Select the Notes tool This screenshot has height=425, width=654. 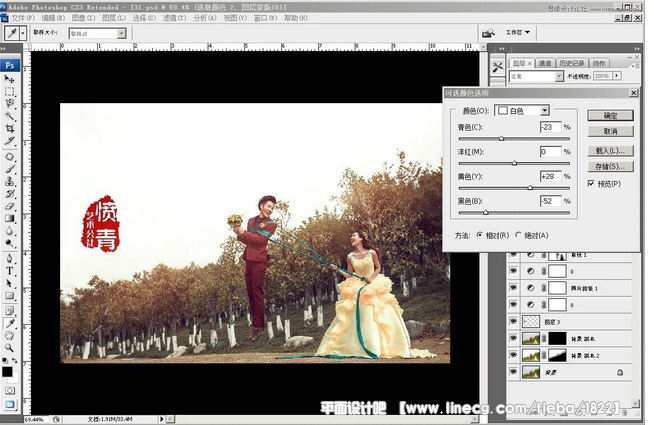(9, 311)
